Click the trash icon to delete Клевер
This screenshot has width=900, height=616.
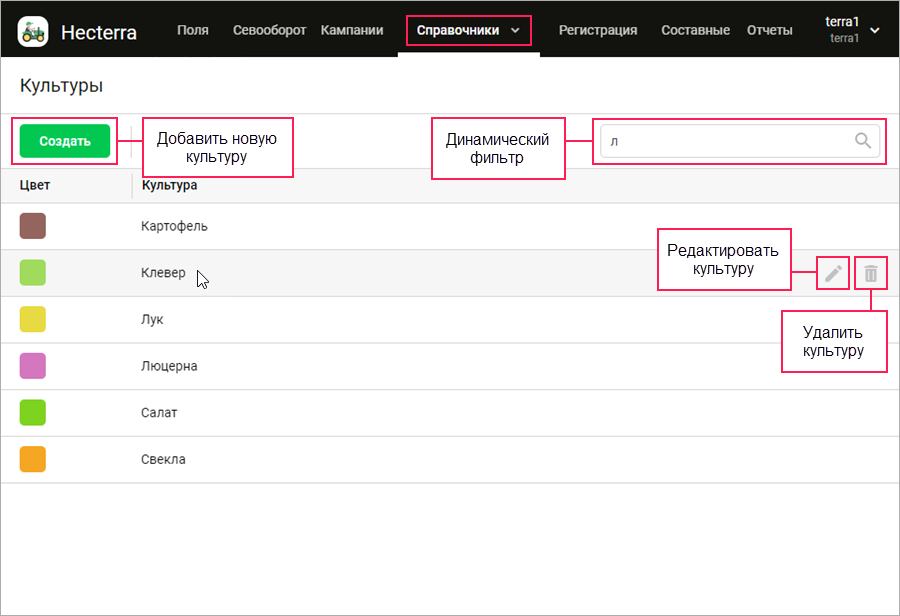871,273
